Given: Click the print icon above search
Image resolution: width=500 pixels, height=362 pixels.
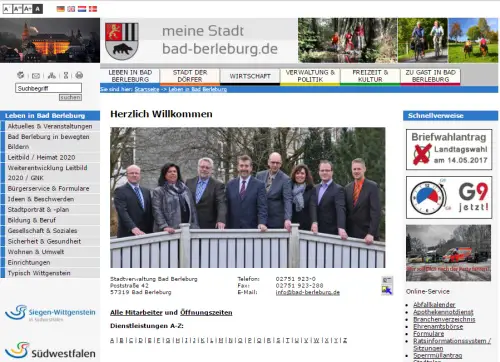Looking at the screenshot, I should [79, 75].
